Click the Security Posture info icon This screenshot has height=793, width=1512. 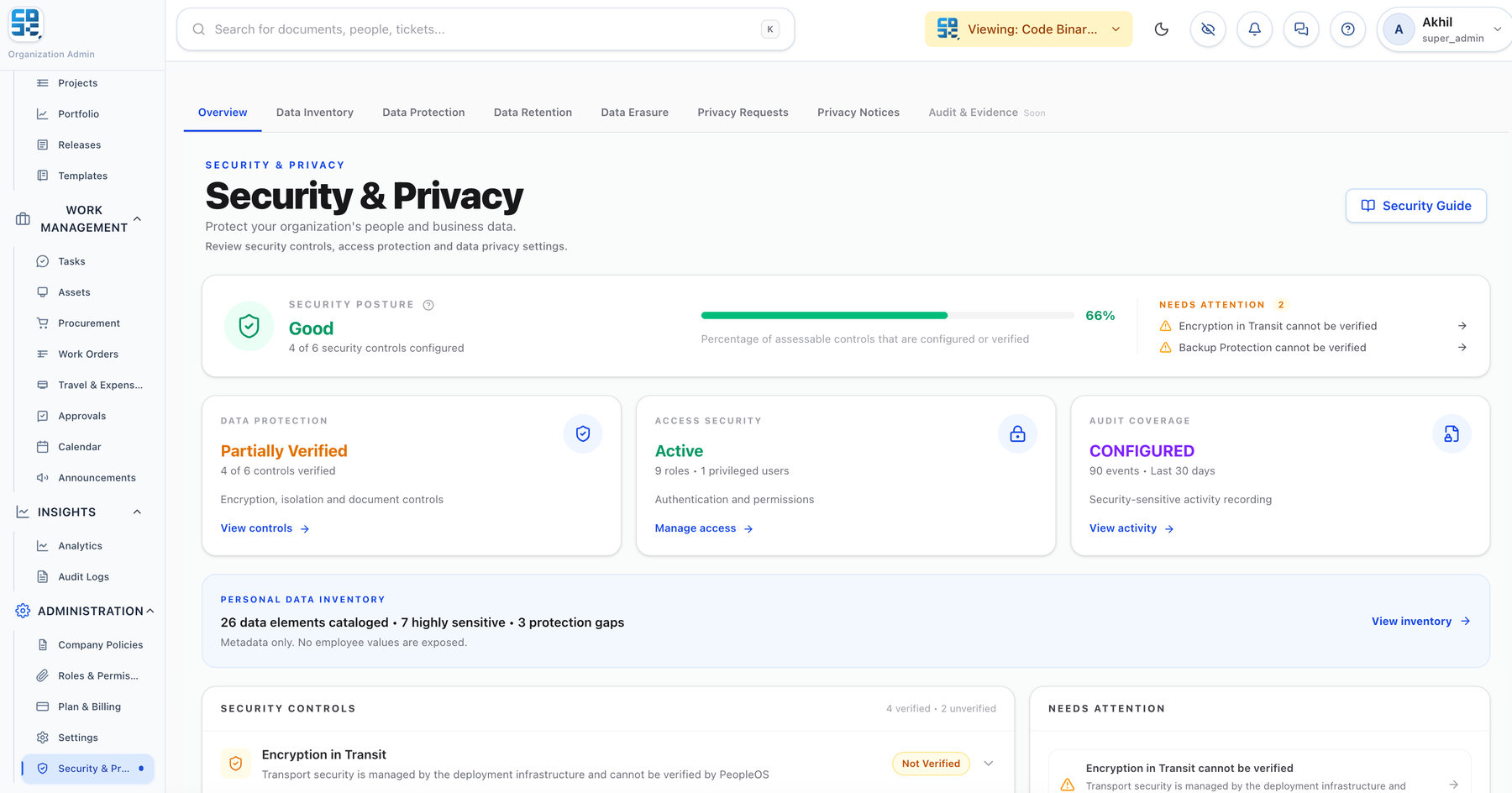[x=428, y=305]
